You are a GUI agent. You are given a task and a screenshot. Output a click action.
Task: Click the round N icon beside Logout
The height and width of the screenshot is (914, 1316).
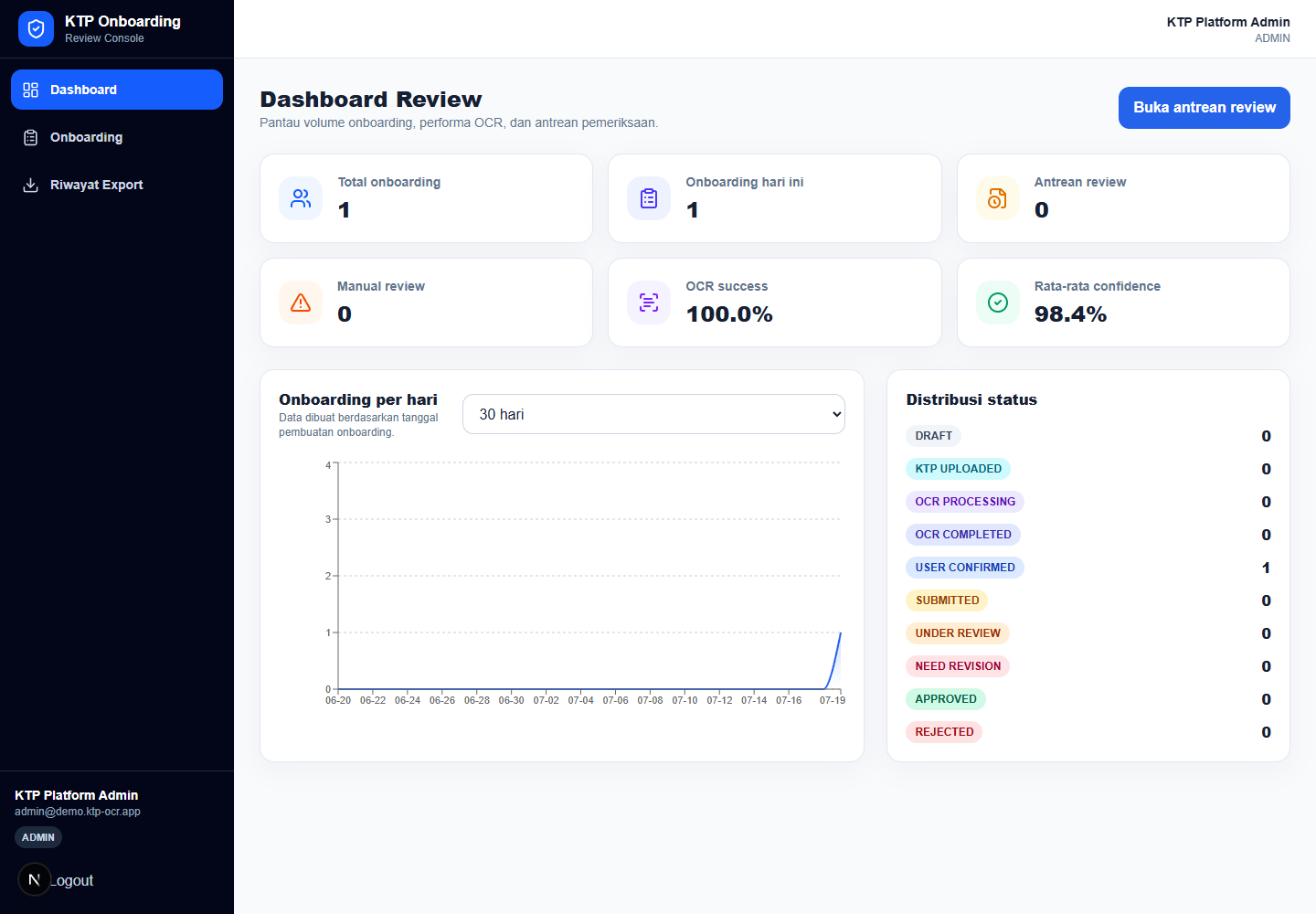point(35,879)
